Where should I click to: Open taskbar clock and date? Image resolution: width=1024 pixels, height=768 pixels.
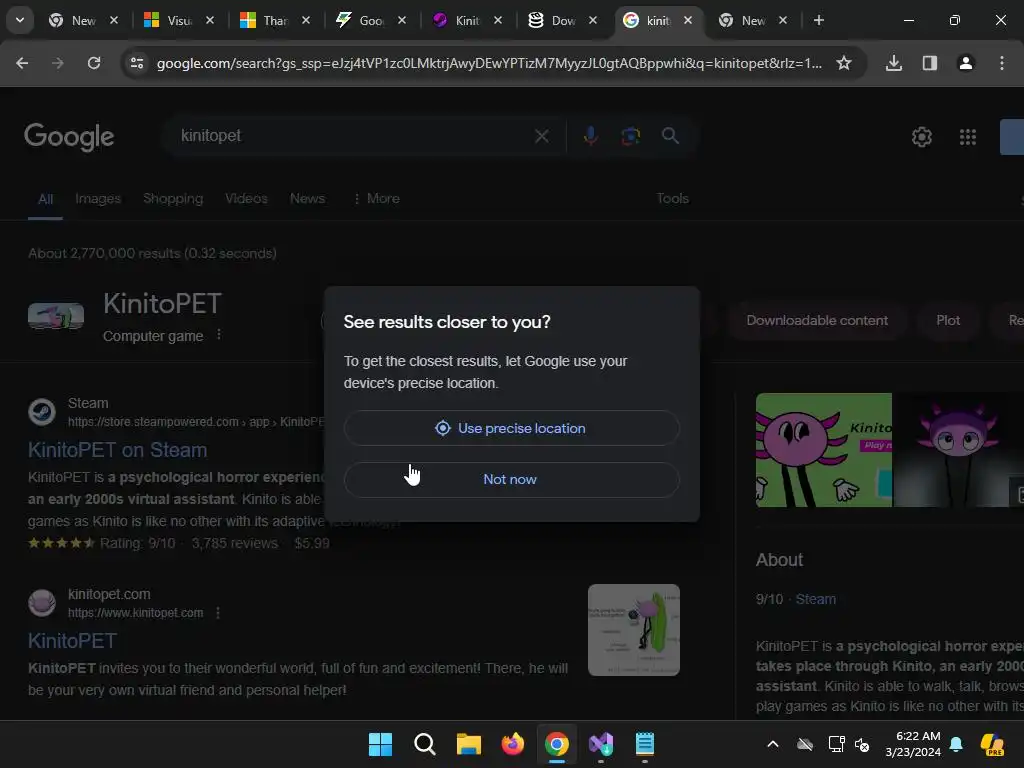[x=913, y=744]
